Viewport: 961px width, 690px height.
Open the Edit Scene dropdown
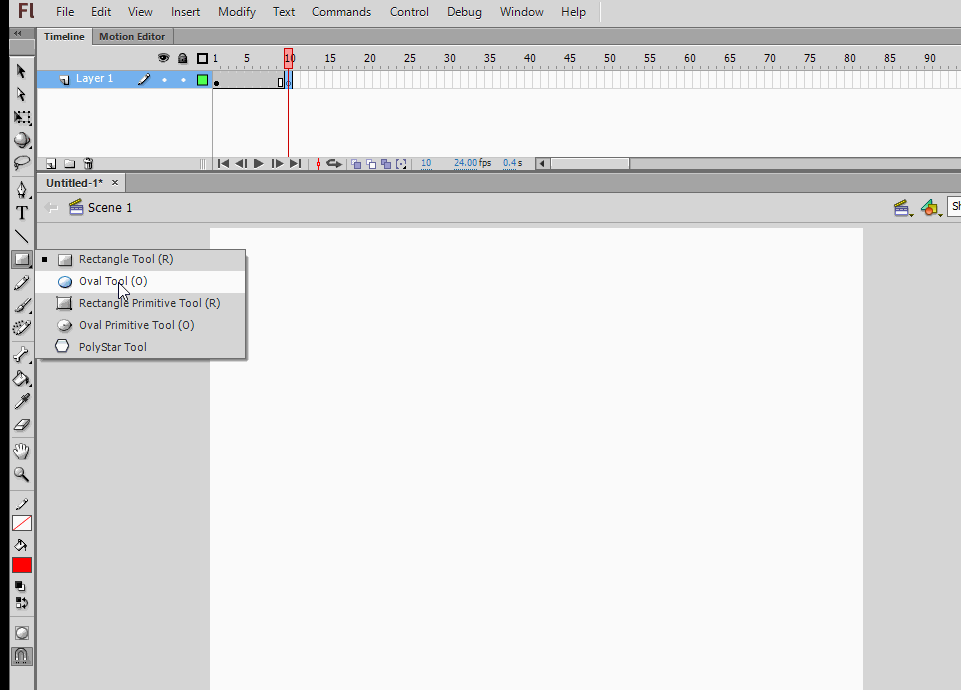click(x=904, y=208)
